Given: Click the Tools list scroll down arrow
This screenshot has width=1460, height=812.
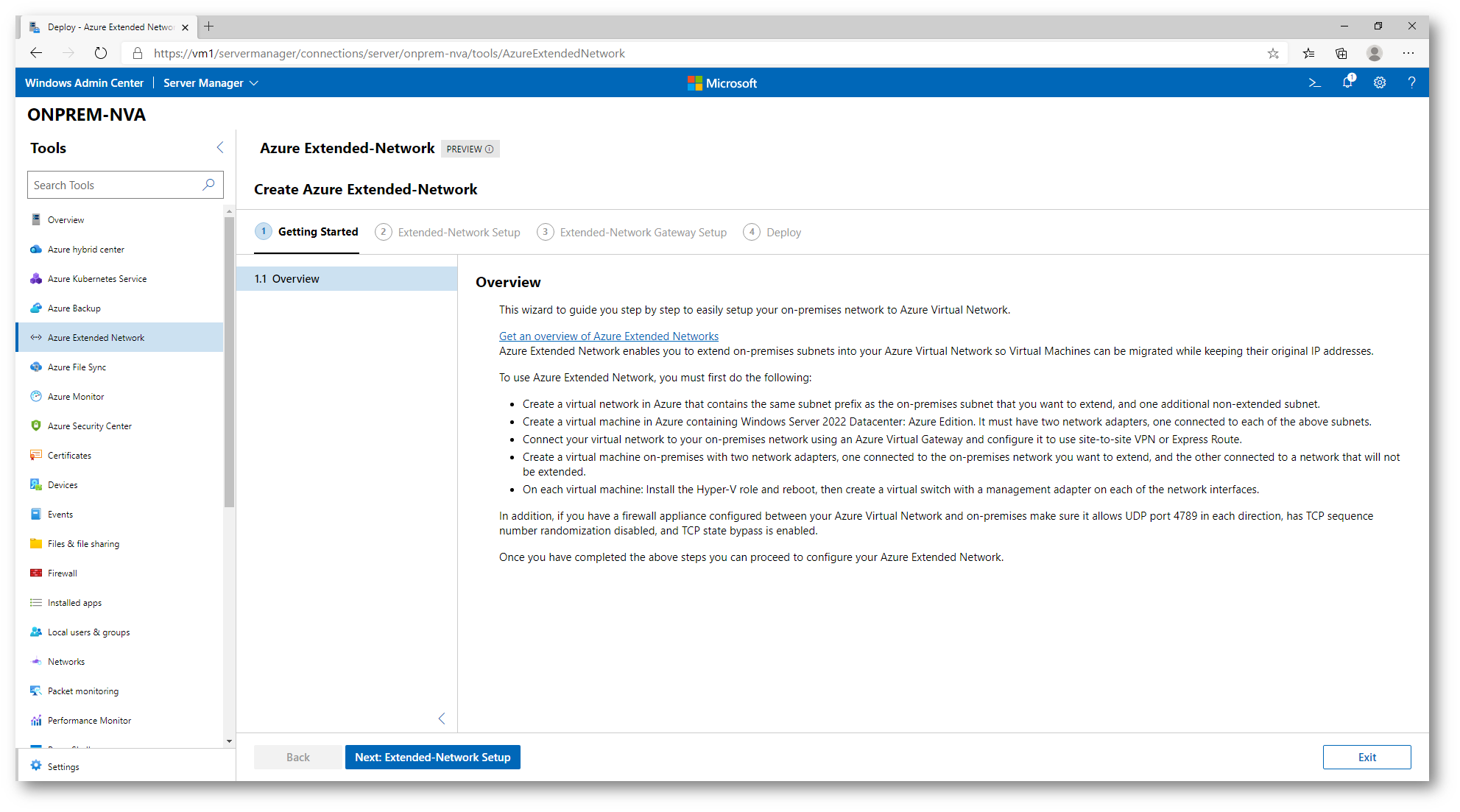Looking at the screenshot, I should pyautogui.click(x=229, y=741).
